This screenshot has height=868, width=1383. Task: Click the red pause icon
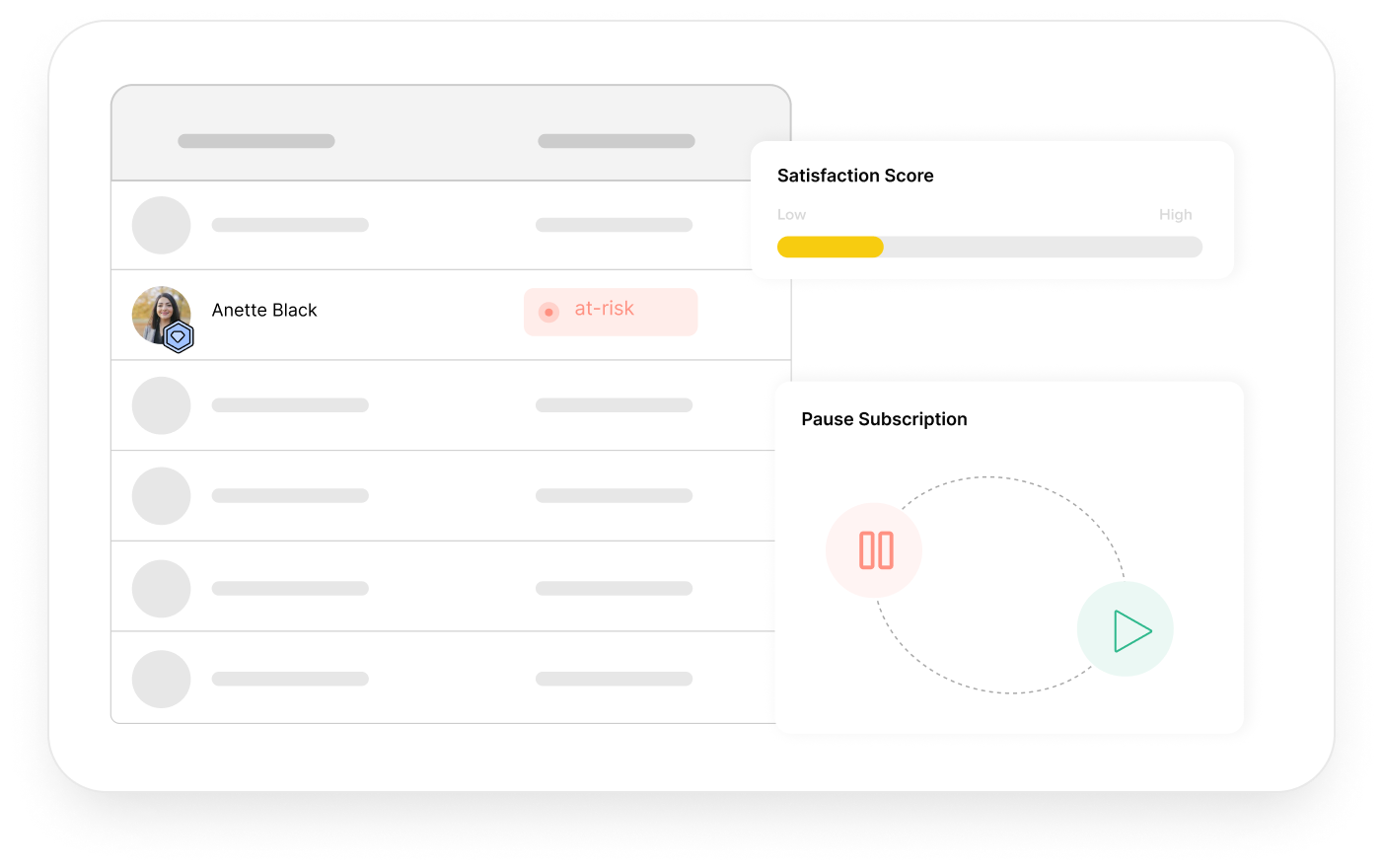pyautogui.click(x=875, y=550)
